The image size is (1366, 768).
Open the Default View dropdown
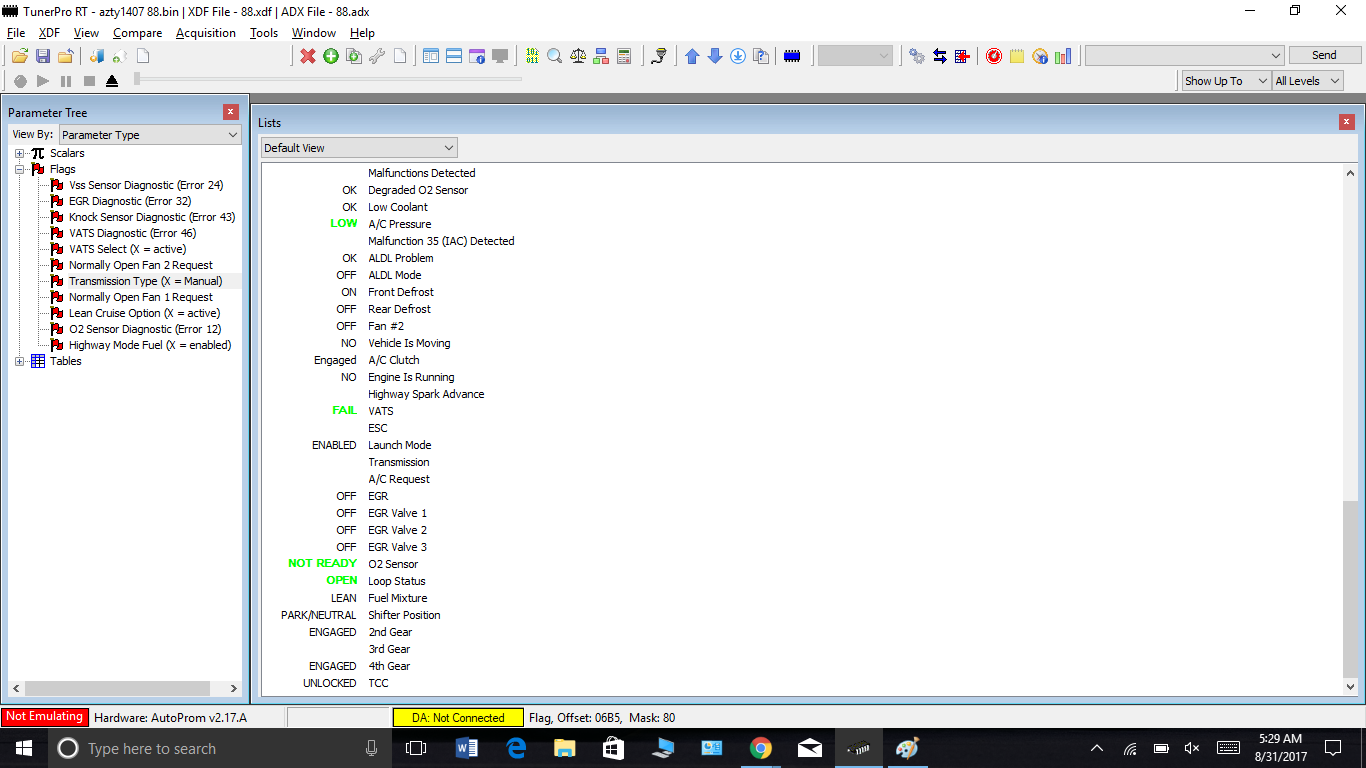pos(359,148)
